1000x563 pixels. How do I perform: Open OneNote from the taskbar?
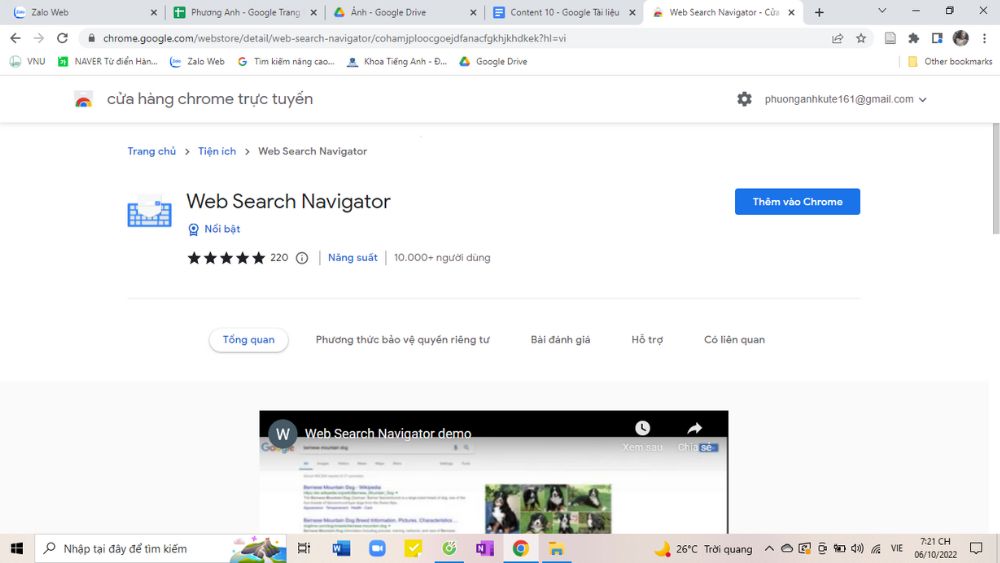pyautogui.click(x=484, y=548)
